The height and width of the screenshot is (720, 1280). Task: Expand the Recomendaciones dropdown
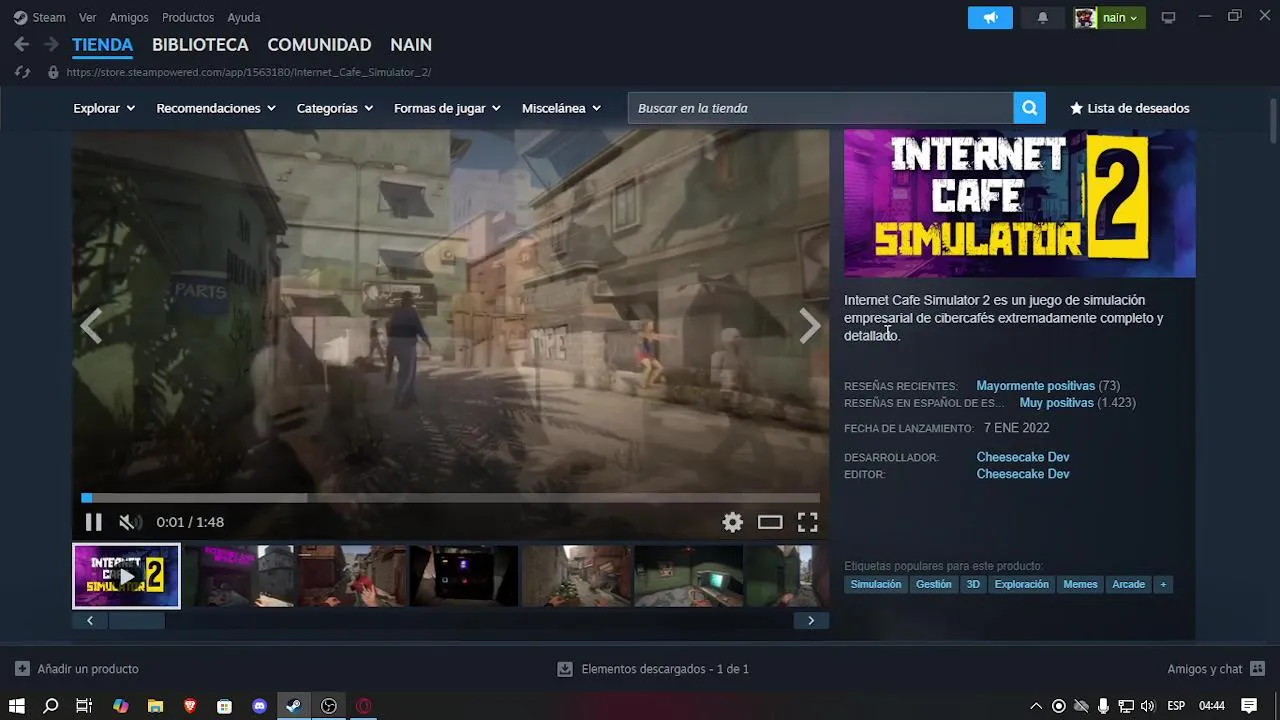(216, 108)
